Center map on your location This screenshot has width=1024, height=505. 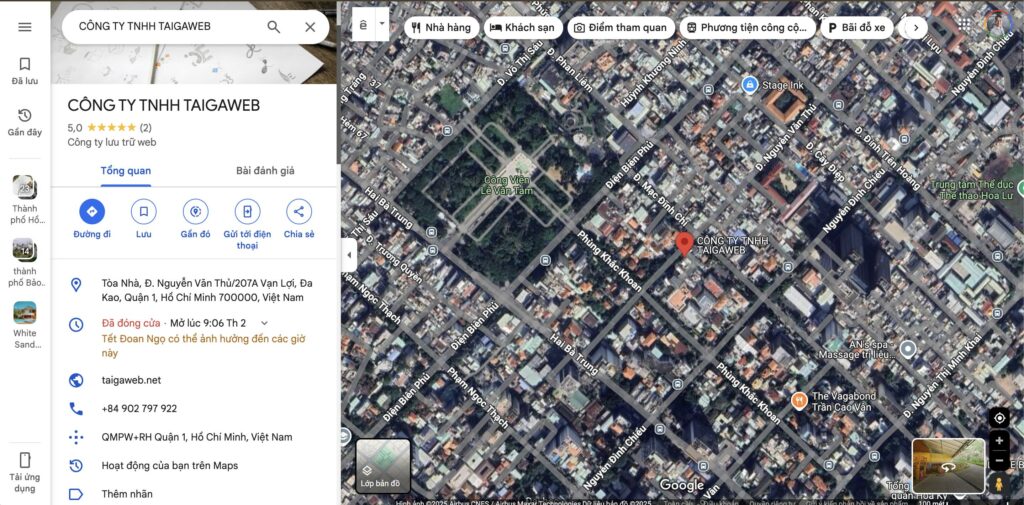click(x=999, y=418)
